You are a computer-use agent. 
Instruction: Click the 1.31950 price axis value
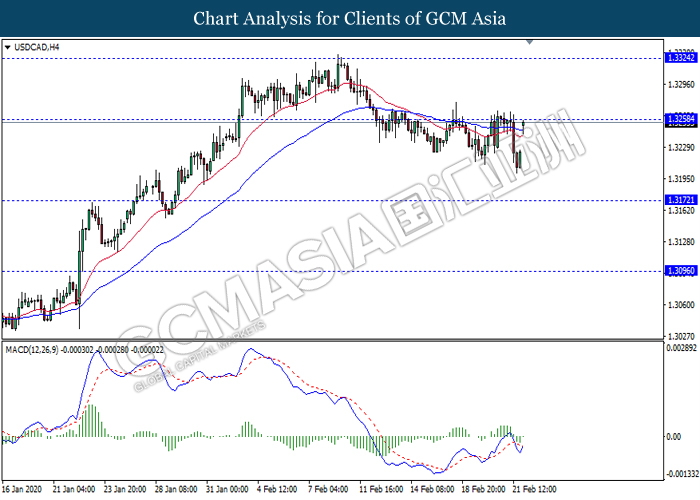[681, 179]
